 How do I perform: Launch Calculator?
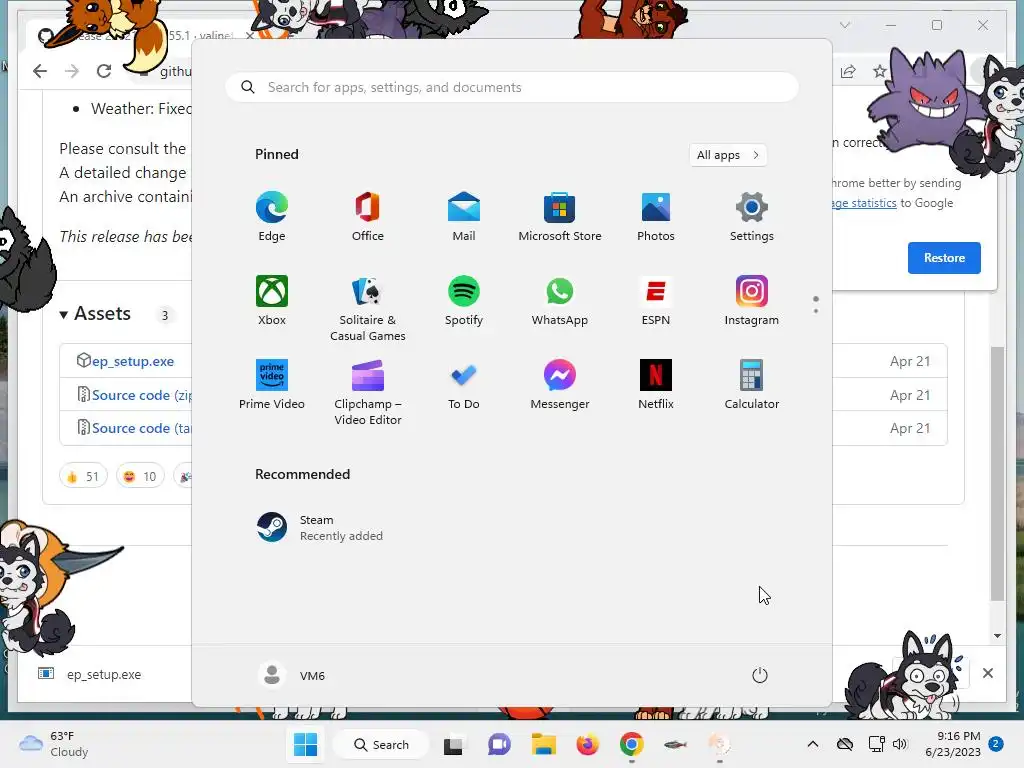pos(752,385)
